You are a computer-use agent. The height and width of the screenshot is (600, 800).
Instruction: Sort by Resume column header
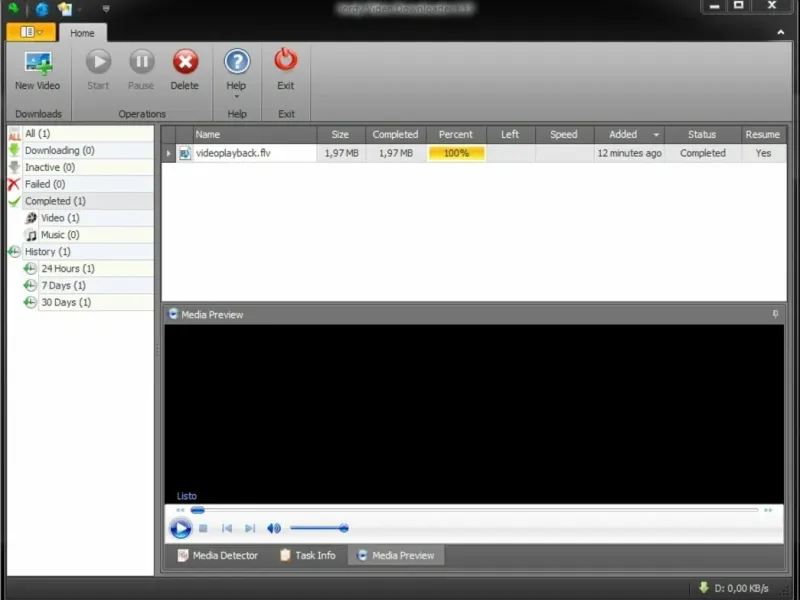pos(763,135)
